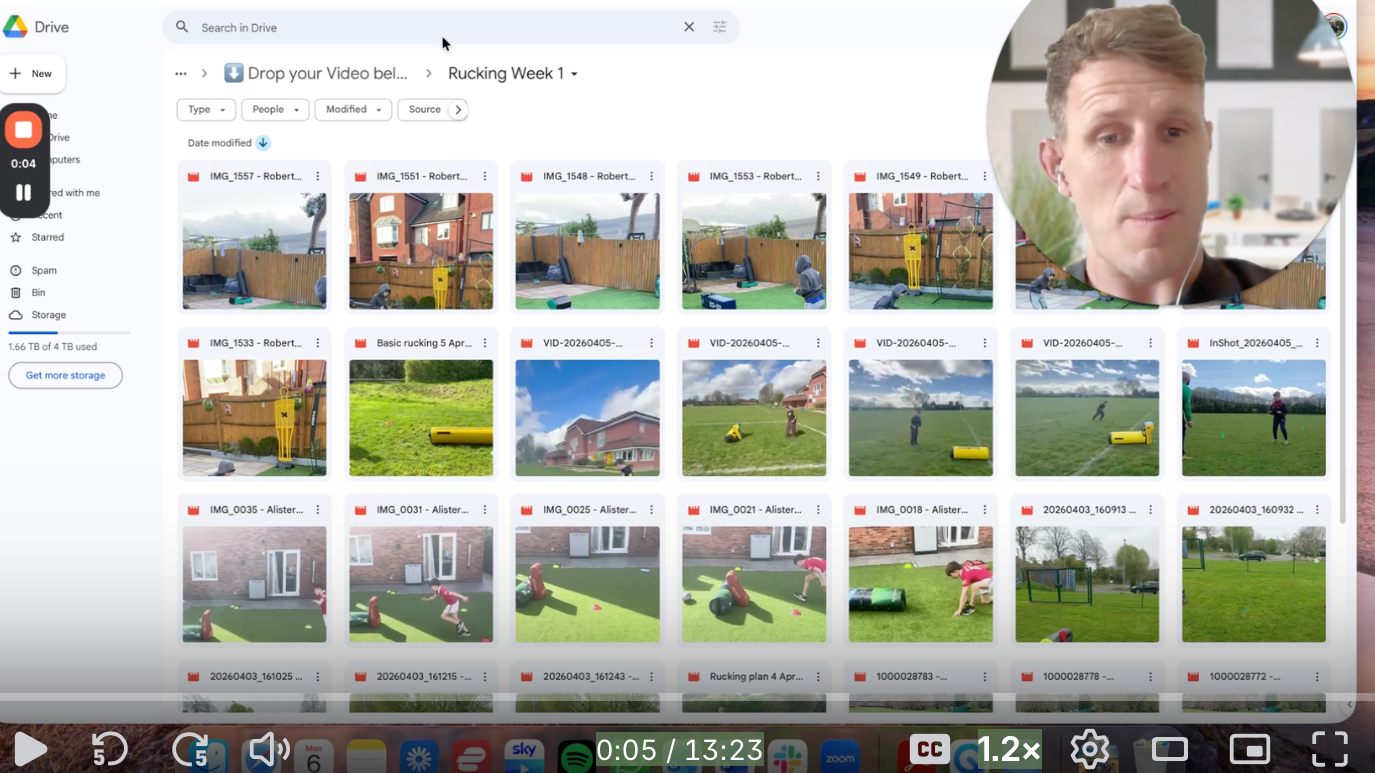
Task: Open Bin in the Drive sidebar
Action: tap(38, 293)
